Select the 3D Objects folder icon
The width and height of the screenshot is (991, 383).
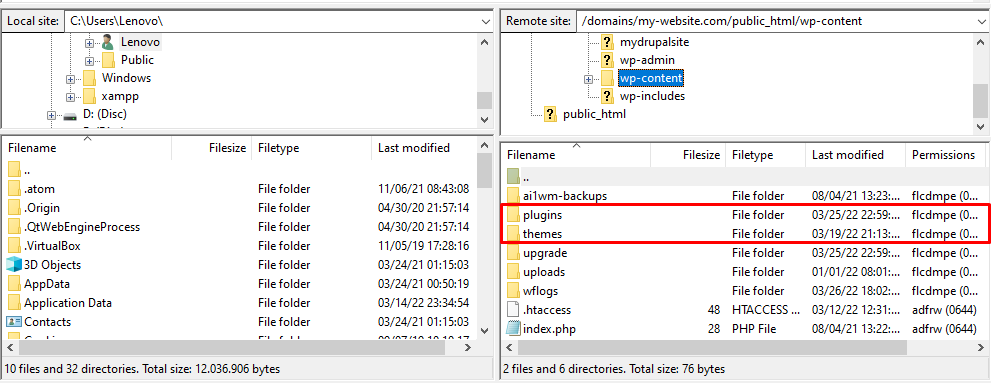[x=14, y=265]
